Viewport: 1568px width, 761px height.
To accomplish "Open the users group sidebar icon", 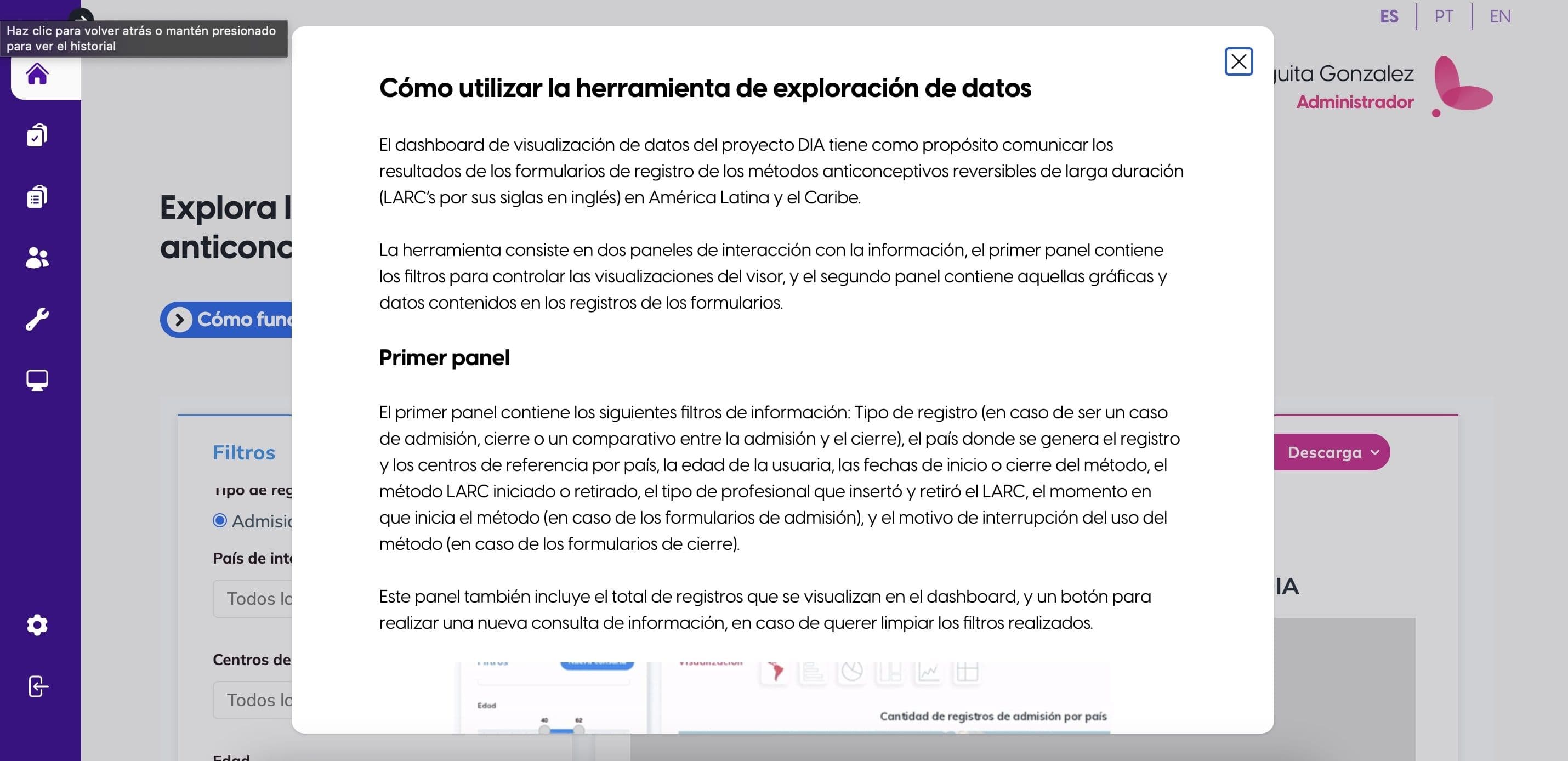I will pyautogui.click(x=37, y=258).
